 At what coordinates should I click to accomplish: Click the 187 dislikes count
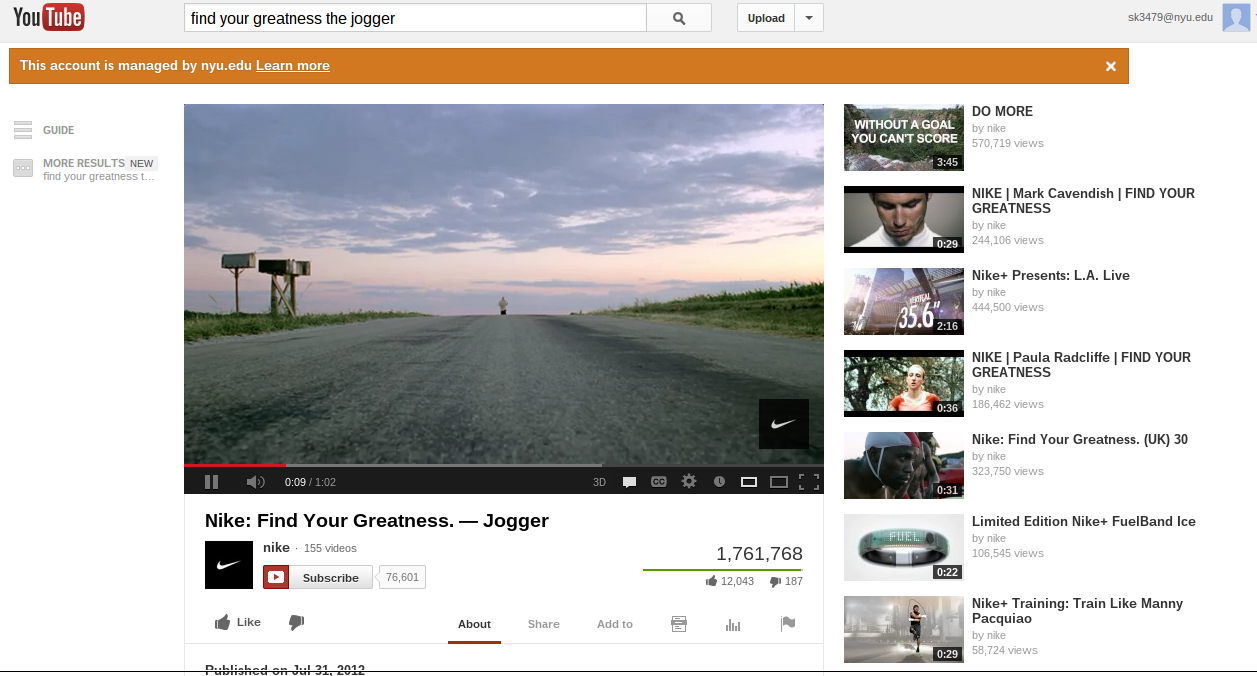coord(786,581)
